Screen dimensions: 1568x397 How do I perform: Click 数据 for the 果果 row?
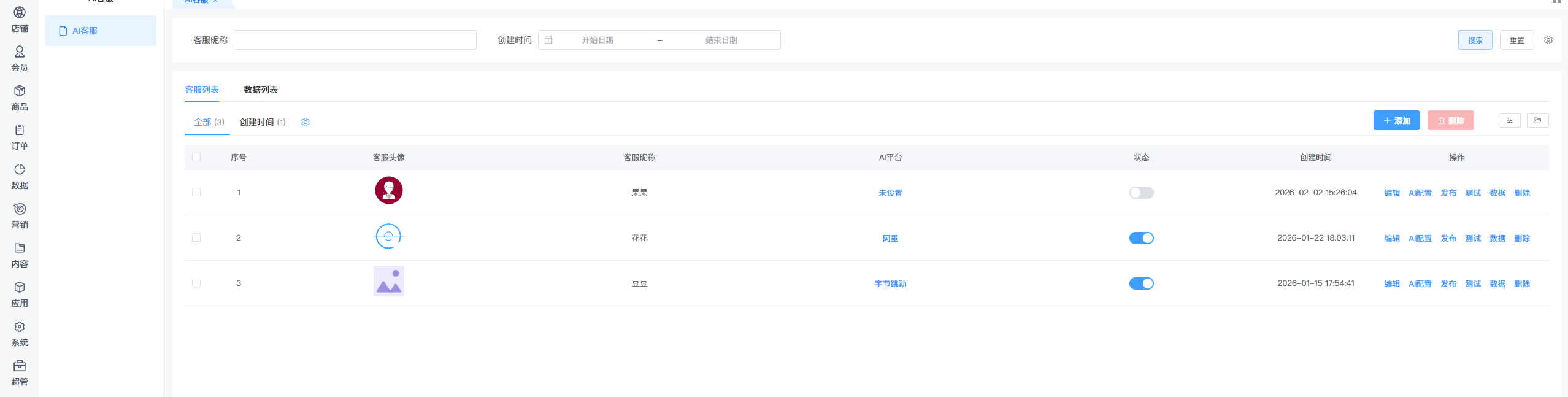tap(1497, 193)
